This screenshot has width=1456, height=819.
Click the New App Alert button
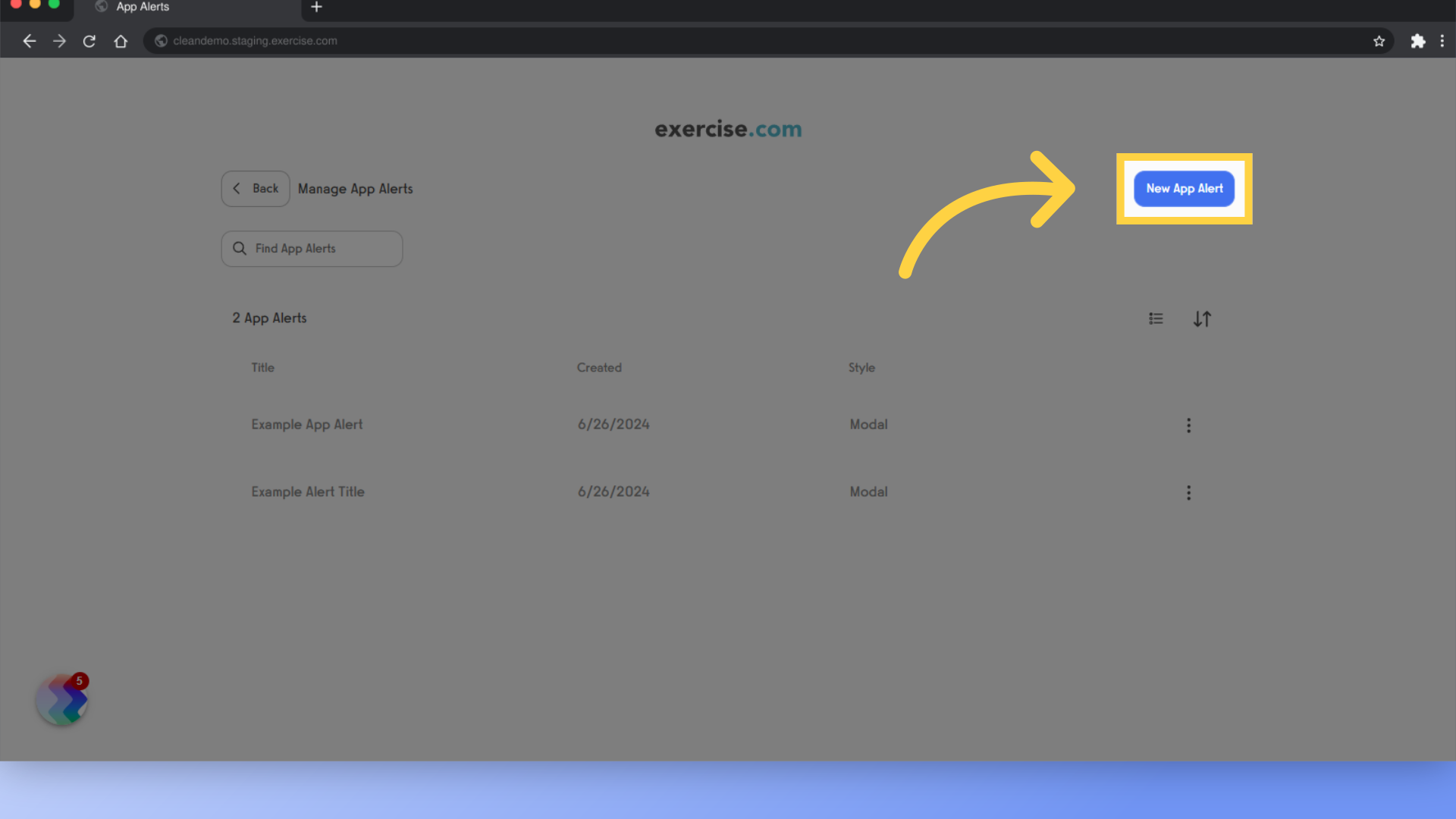click(1184, 188)
